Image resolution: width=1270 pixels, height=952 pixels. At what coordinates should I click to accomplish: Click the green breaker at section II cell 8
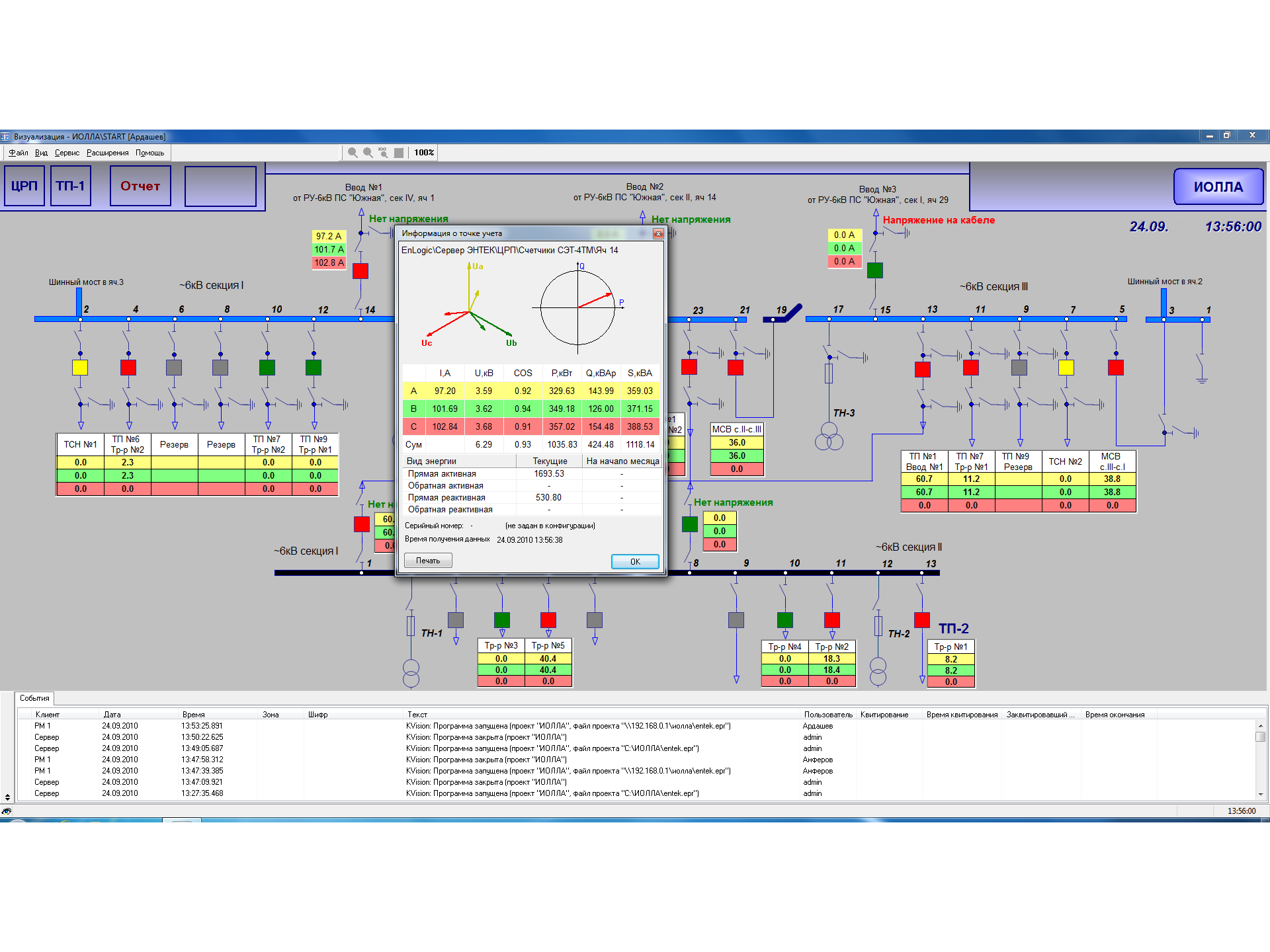click(x=689, y=524)
